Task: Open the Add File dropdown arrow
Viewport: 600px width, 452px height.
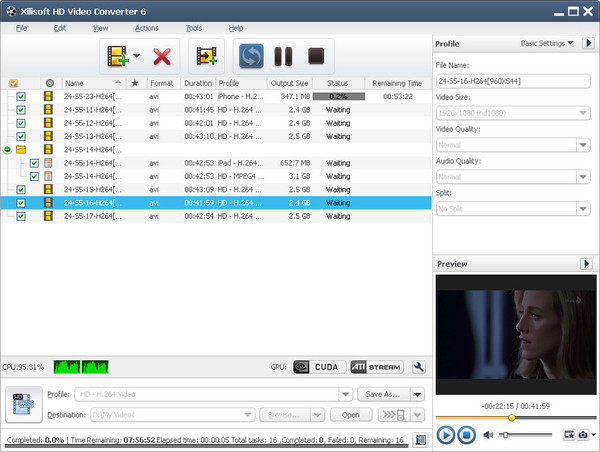Action: tap(137, 56)
